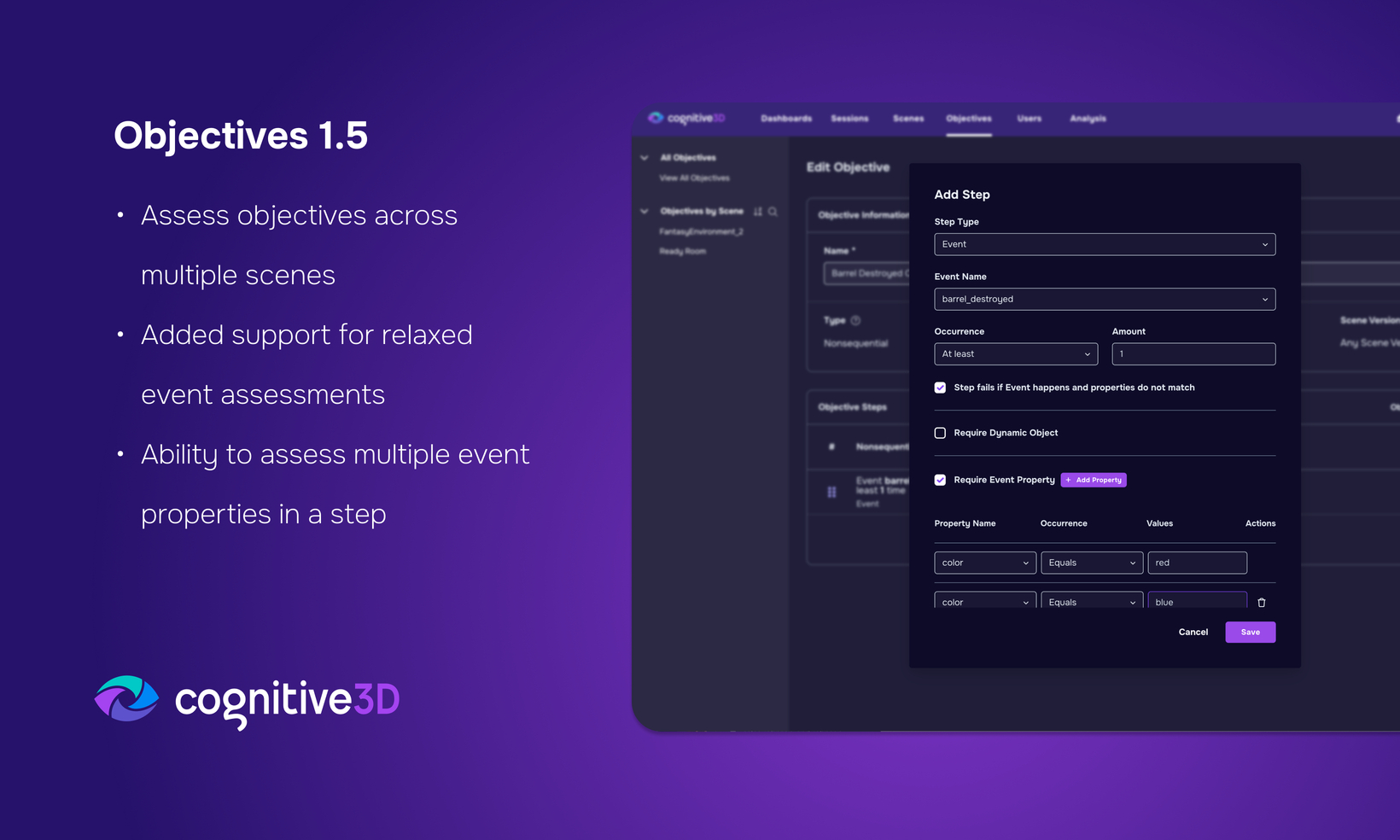The width and height of the screenshot is (1400, 840).
Task: Enable Require Dynamic Object checkbox
Action: pos(940,433)
